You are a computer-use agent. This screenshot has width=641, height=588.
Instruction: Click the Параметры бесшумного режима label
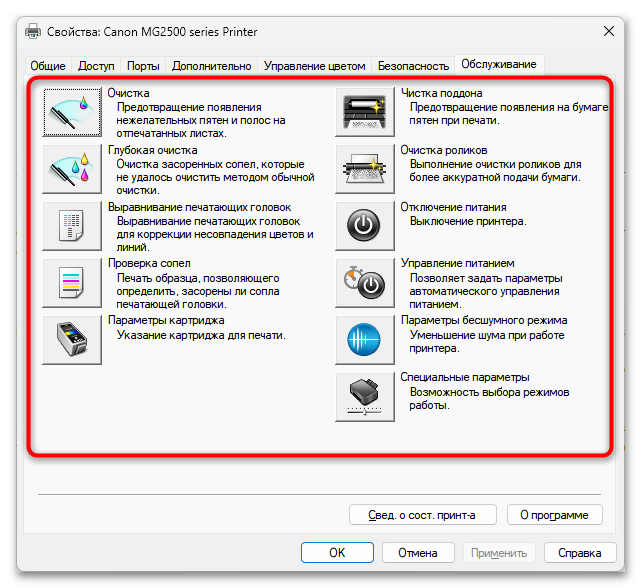click(x=484, y=320)
